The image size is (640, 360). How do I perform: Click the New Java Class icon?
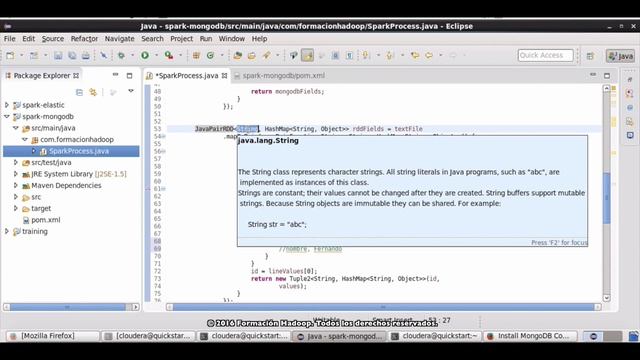tap(210, 56)
